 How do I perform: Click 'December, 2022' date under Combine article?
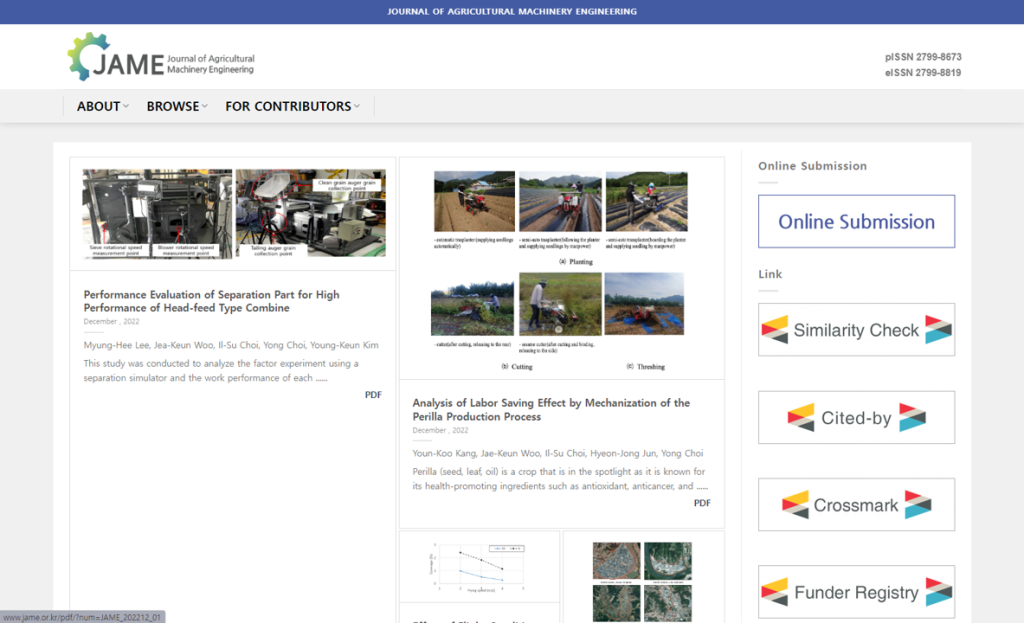tap(111, 321)
